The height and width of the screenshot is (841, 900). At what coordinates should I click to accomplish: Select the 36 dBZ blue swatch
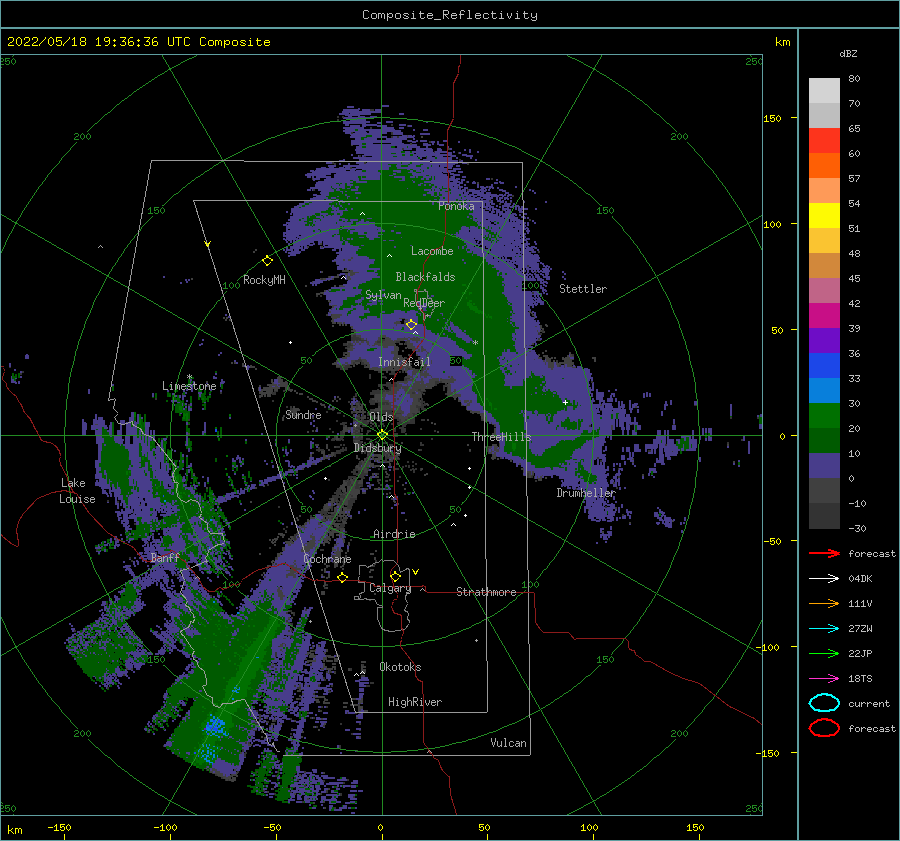click(824, 365)
